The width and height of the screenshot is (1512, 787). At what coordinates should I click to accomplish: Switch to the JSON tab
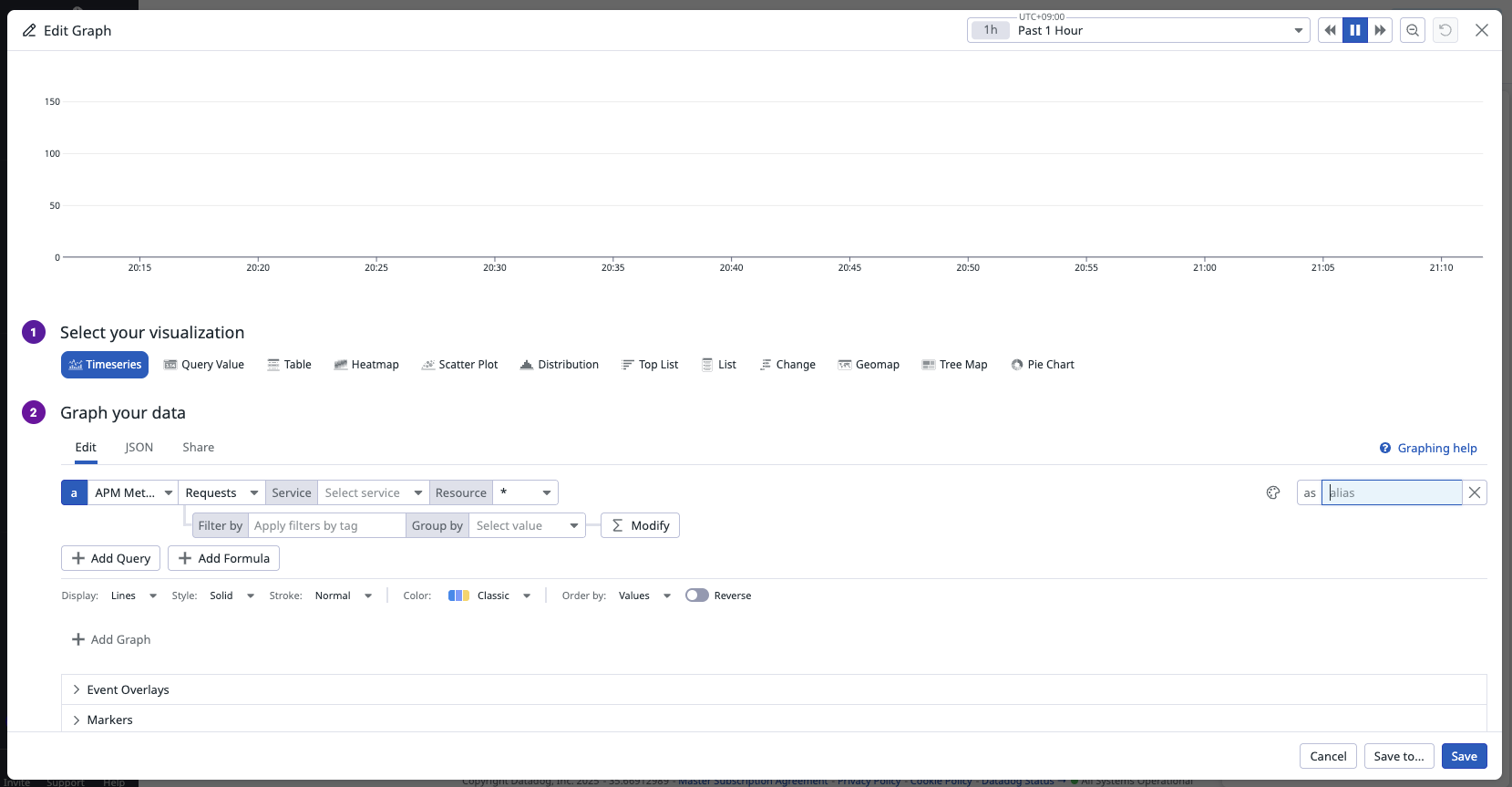pyautogui.click(x=139, y=447)
